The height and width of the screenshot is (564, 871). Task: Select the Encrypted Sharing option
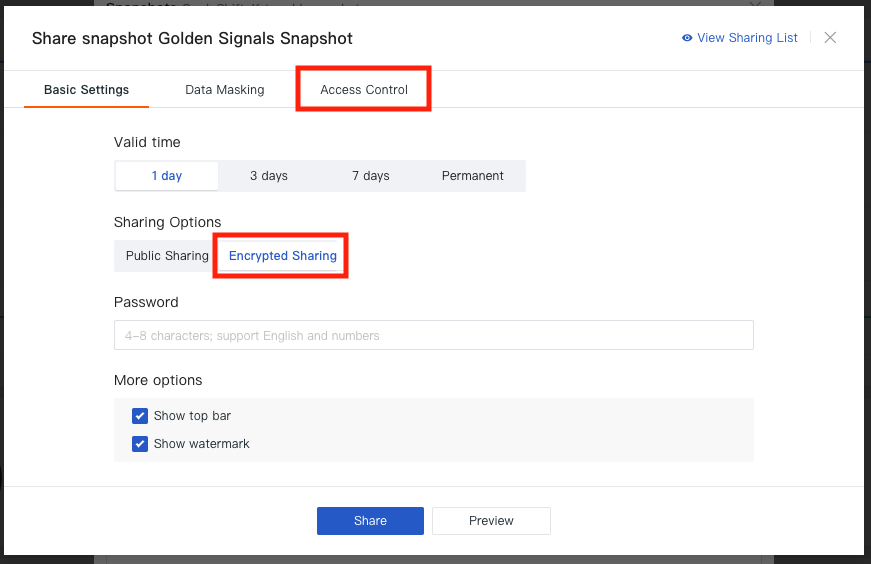283,256
